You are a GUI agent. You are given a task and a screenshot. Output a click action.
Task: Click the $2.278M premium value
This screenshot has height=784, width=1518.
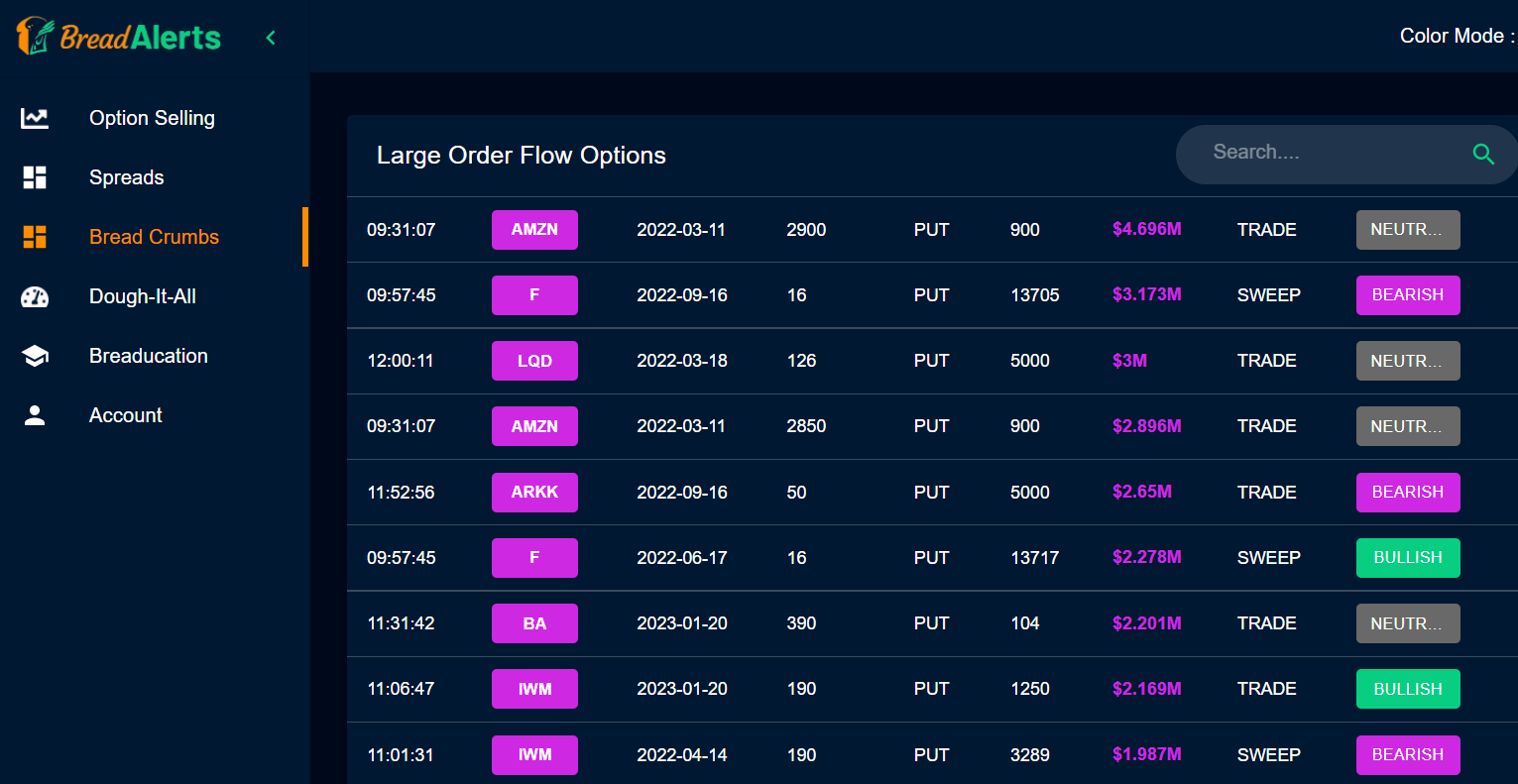pyautogui.click(x=1146, y=557)
